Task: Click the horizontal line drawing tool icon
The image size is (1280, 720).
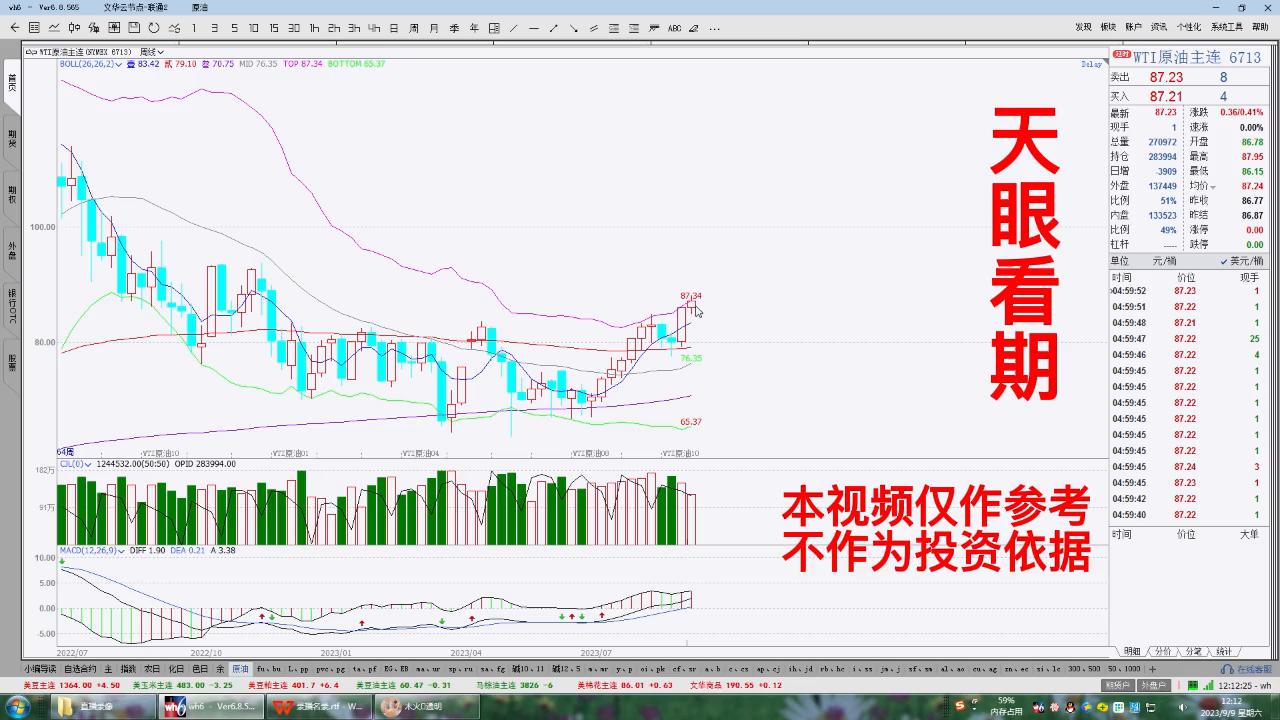Action: point(533,28)
